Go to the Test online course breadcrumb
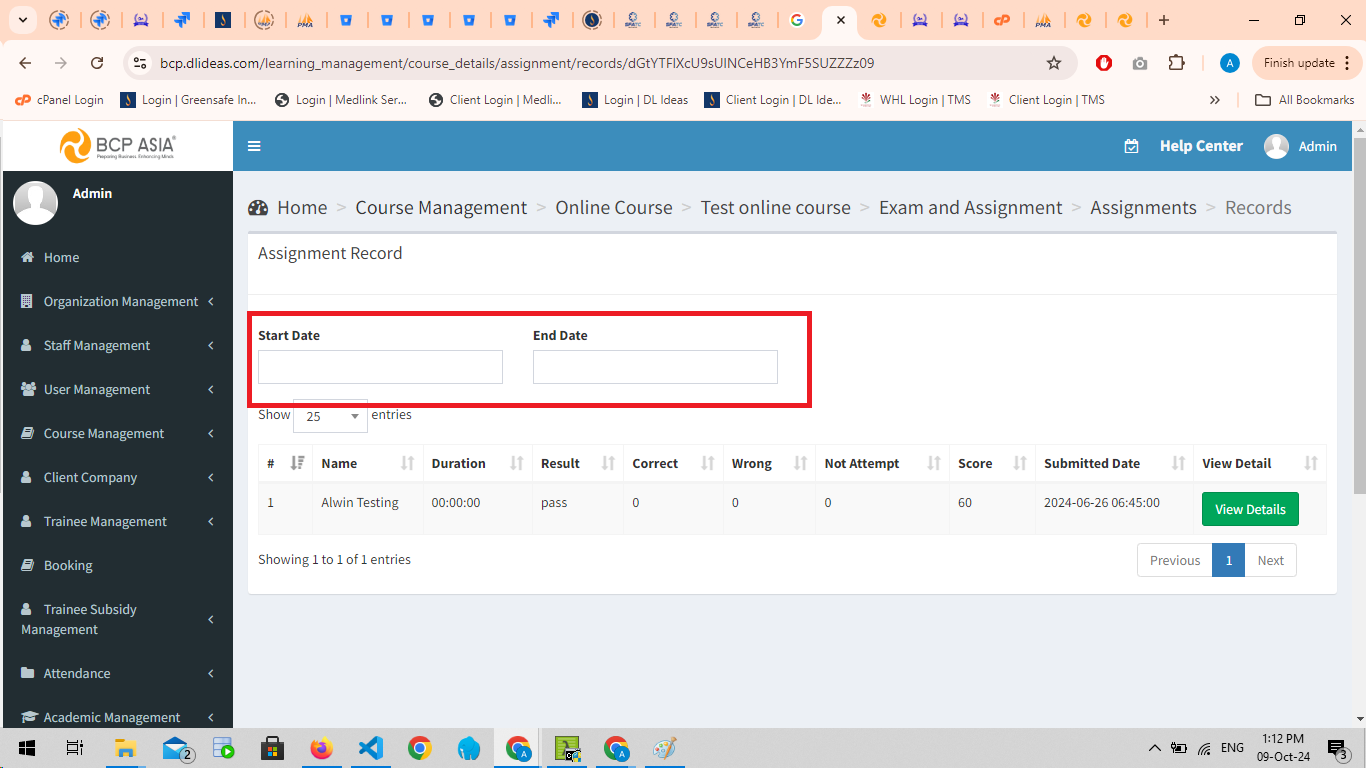Viewport: 1366px width, 768px height. (775, 208)
